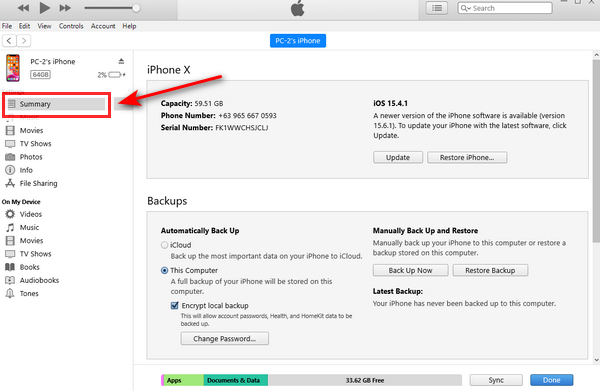Click the magnifier dropdown in Search box
The image size is (600, 391).
(x=466, y=8)
